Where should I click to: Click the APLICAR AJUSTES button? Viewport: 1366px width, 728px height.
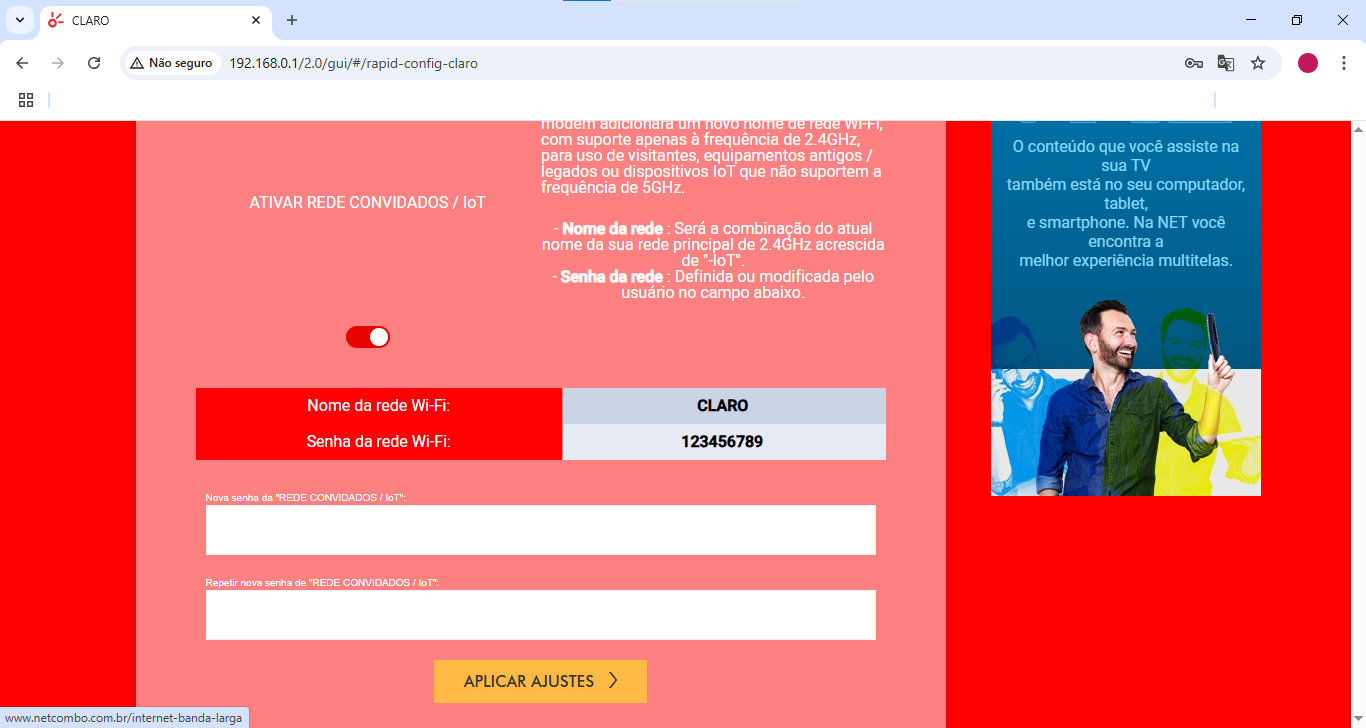[540, 681]
